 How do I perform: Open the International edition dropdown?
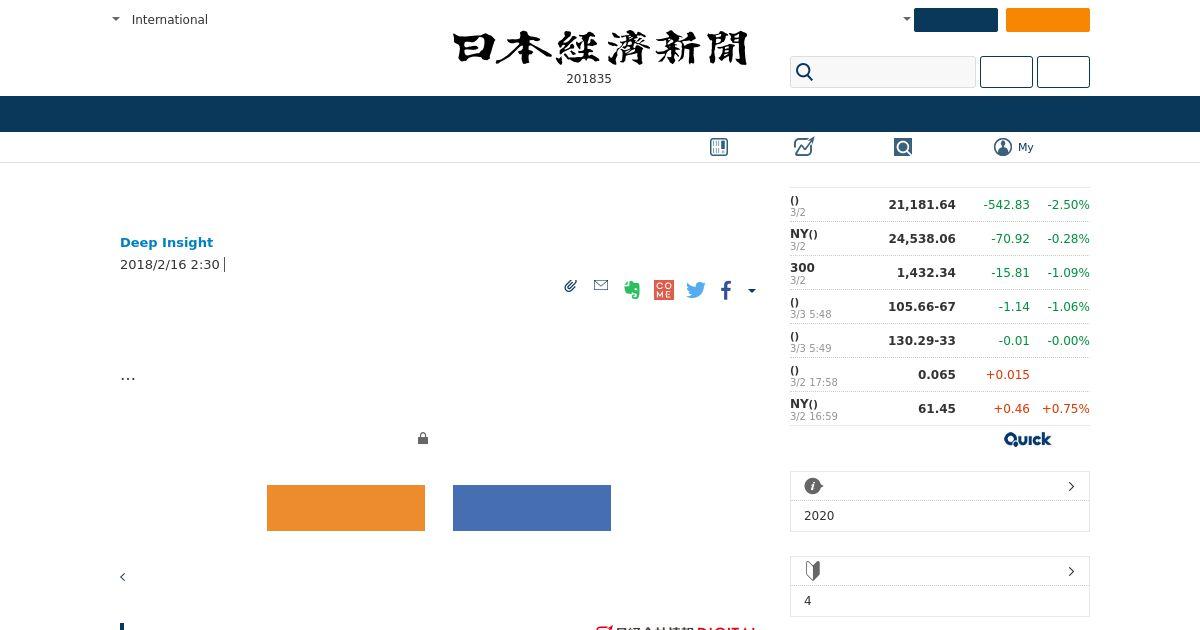pyautogui.click(x=160, y=19)
